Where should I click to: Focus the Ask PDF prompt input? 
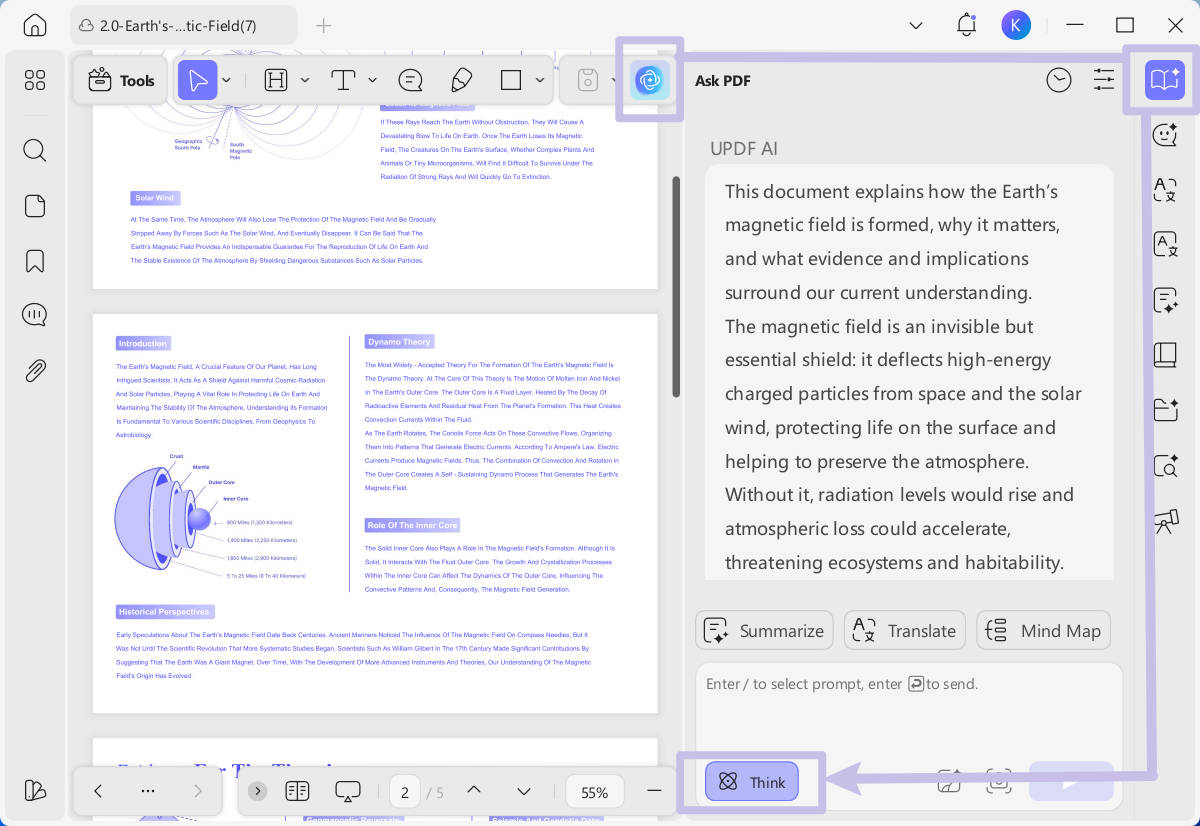point(909,710)
